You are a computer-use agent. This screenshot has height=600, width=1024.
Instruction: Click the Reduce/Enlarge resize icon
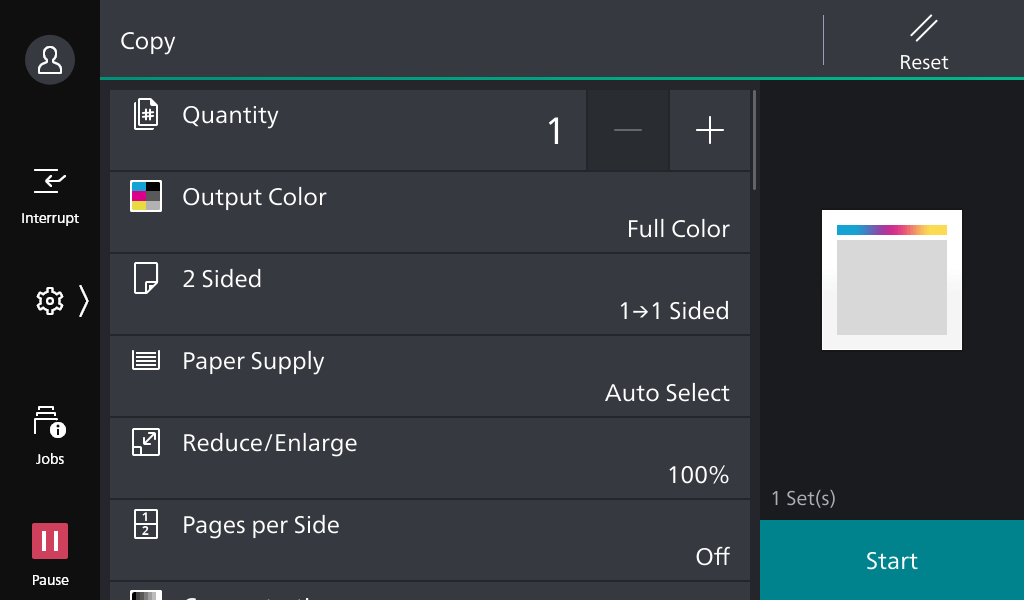145,442
